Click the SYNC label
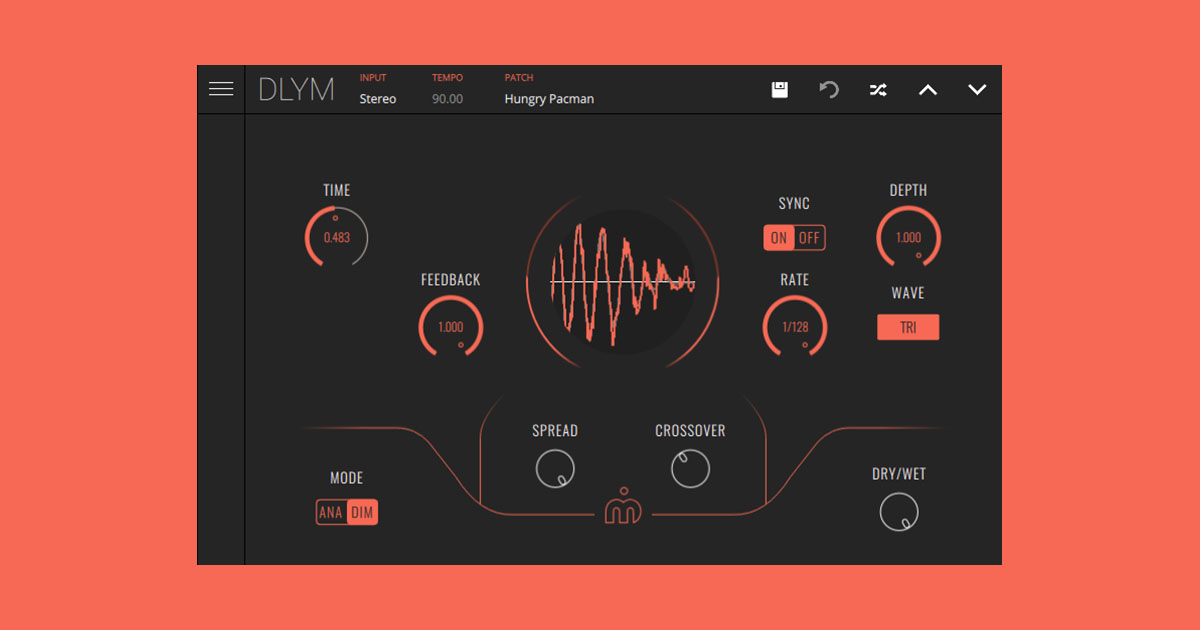 tap(794, 203)
